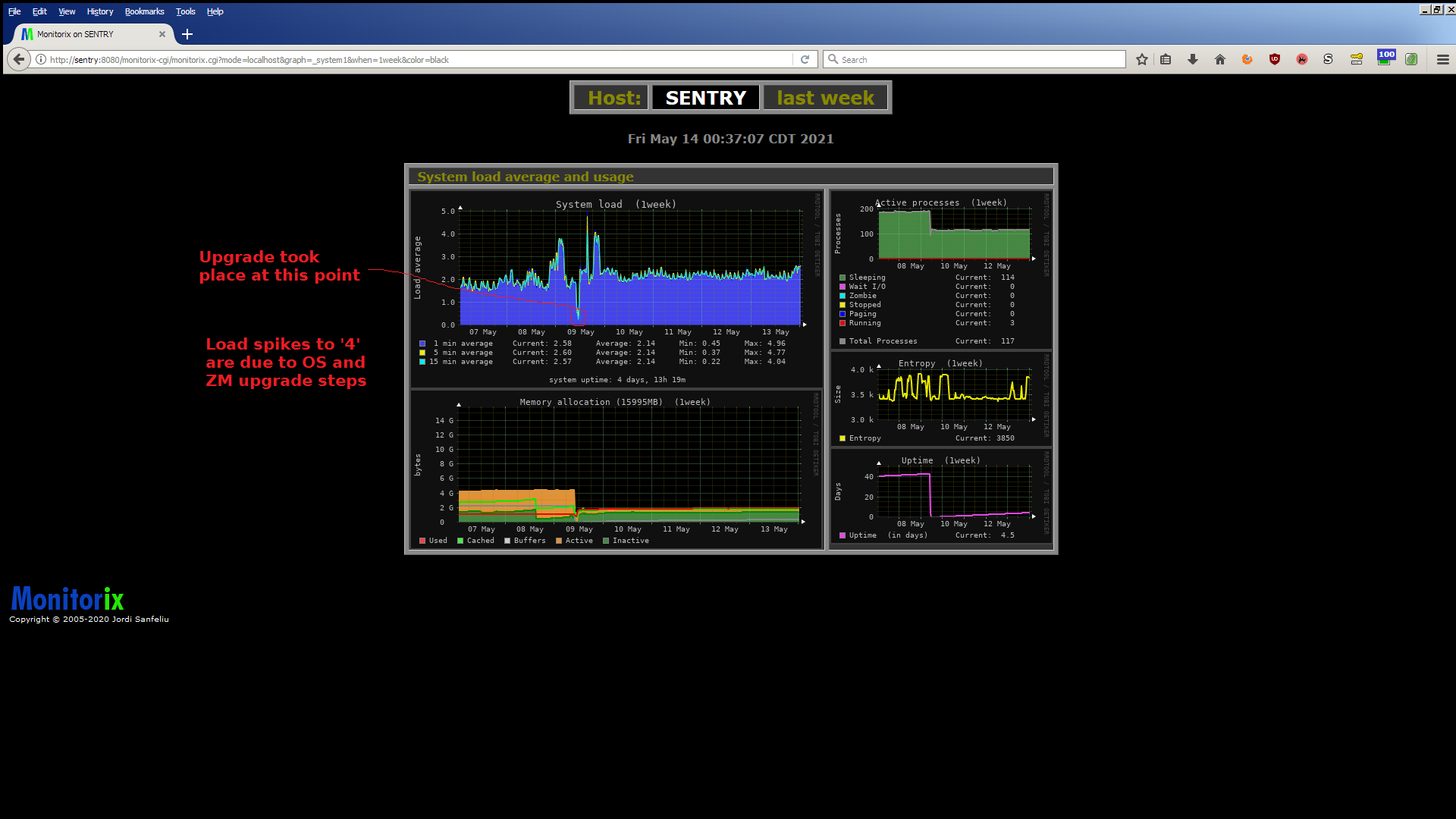The image size is (1456, 819).
Task: Click the green leaf extension icon
Action: (x=1411, y=59)
